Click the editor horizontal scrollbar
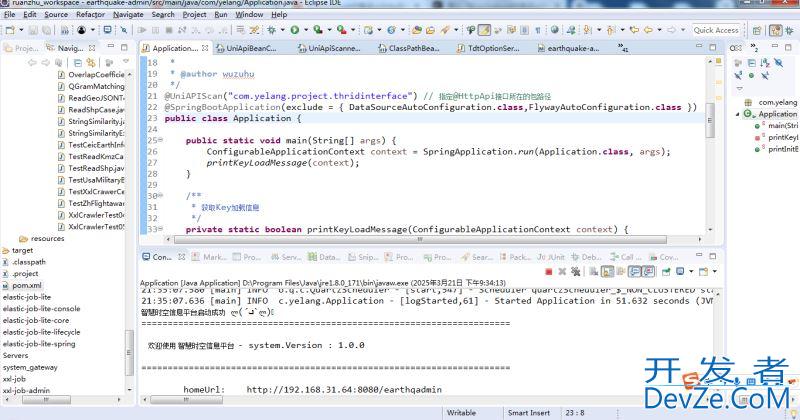This screenshot has width=800, height=420. [420, 239]
